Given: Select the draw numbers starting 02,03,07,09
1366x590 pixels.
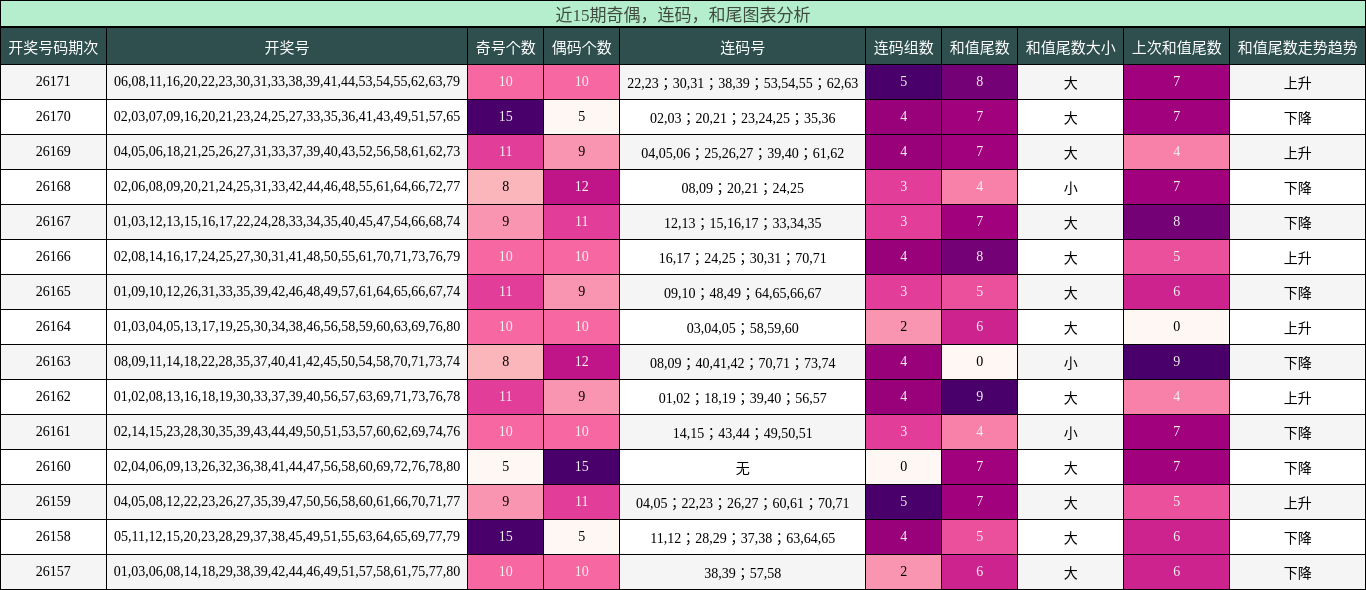Looking at the screenshot, I should [287, 116].
